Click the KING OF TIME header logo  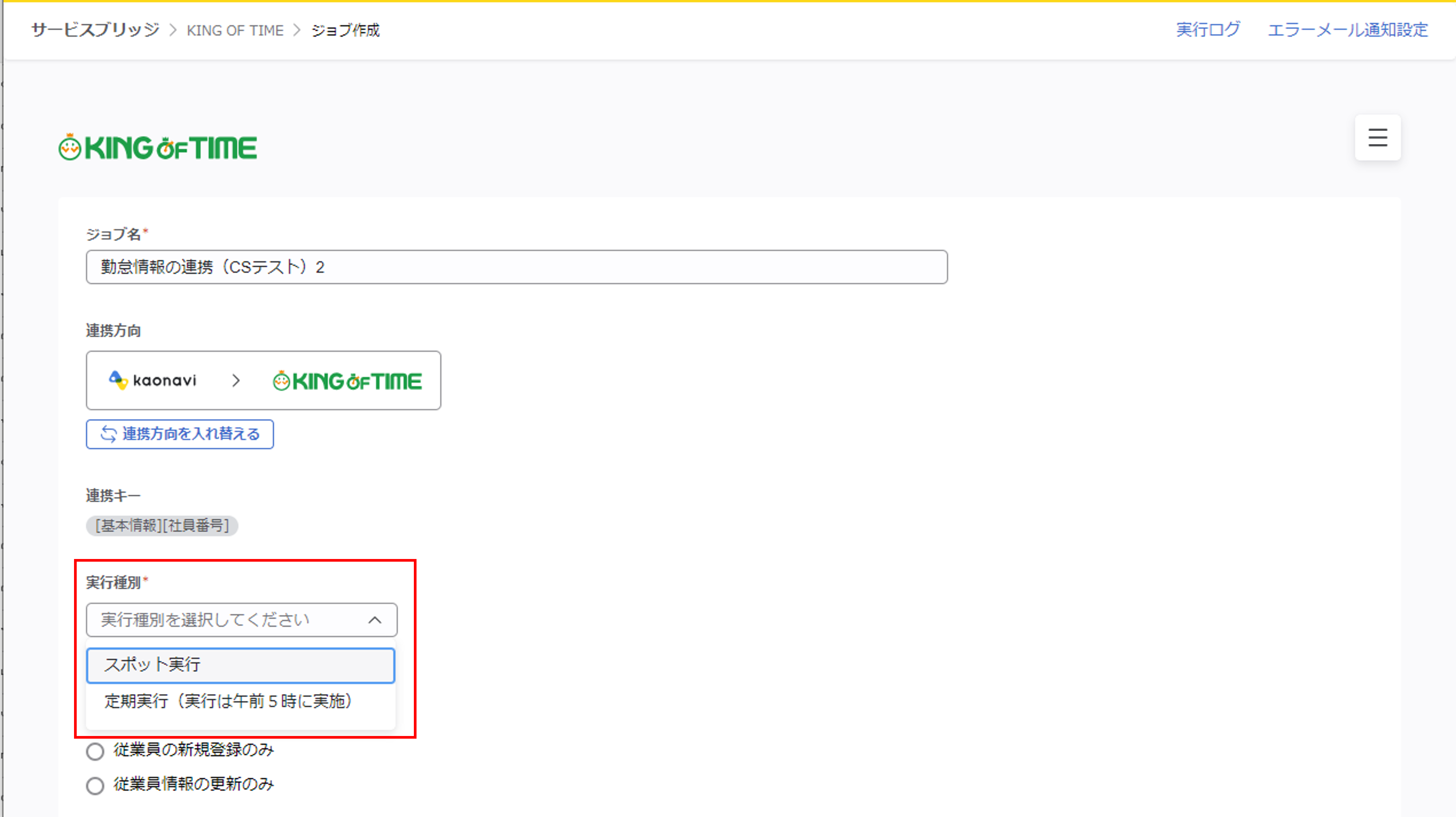[158, 147]
